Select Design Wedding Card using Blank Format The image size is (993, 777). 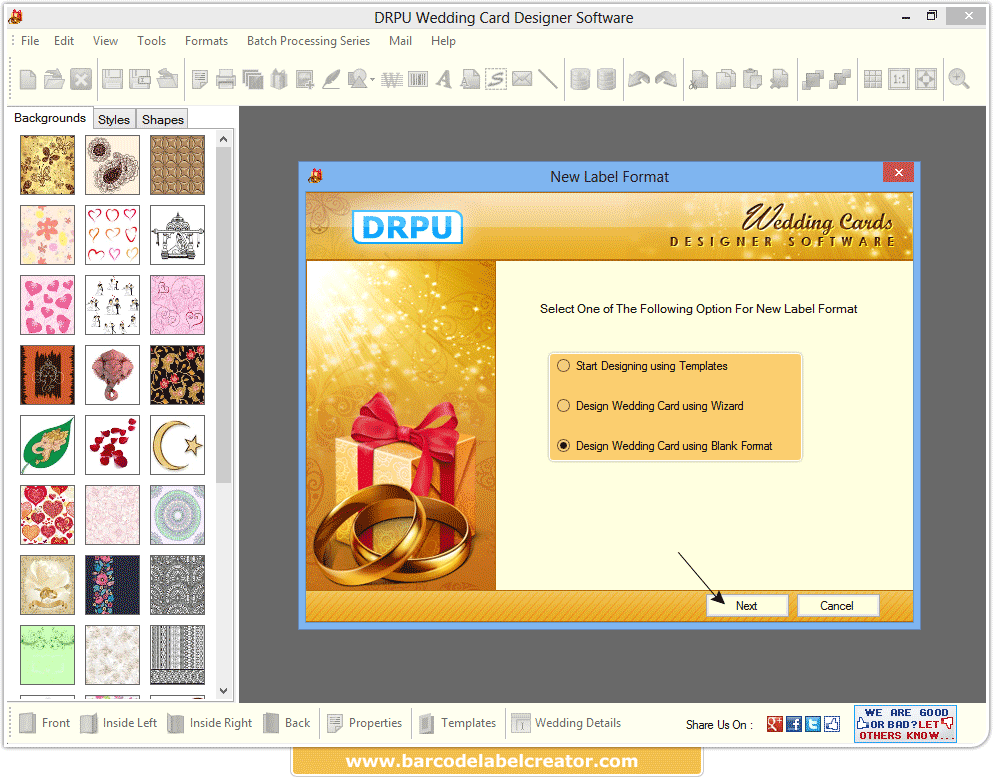point(665,446)
